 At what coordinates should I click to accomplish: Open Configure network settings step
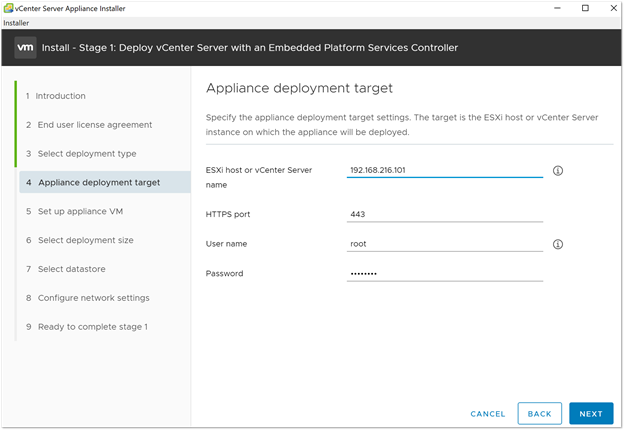[x=93, y=298]
